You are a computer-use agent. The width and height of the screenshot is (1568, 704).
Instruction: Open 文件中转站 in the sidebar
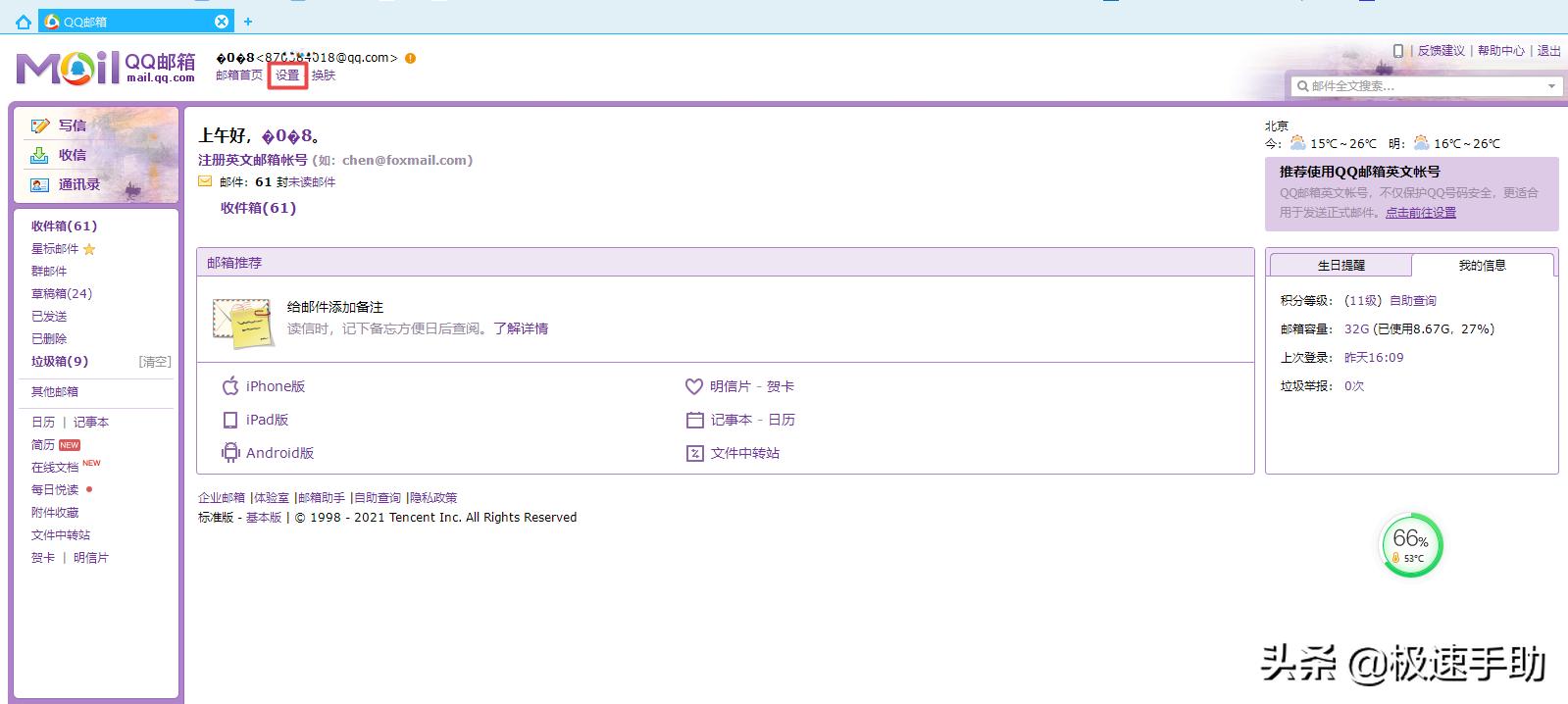(x=61, y=535)
